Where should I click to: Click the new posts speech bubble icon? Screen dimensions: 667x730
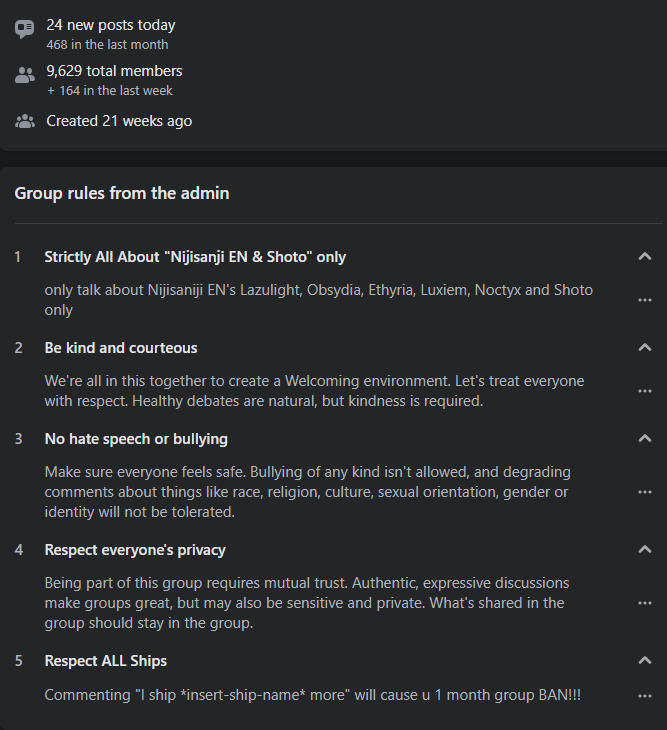[x=24, y=29]
